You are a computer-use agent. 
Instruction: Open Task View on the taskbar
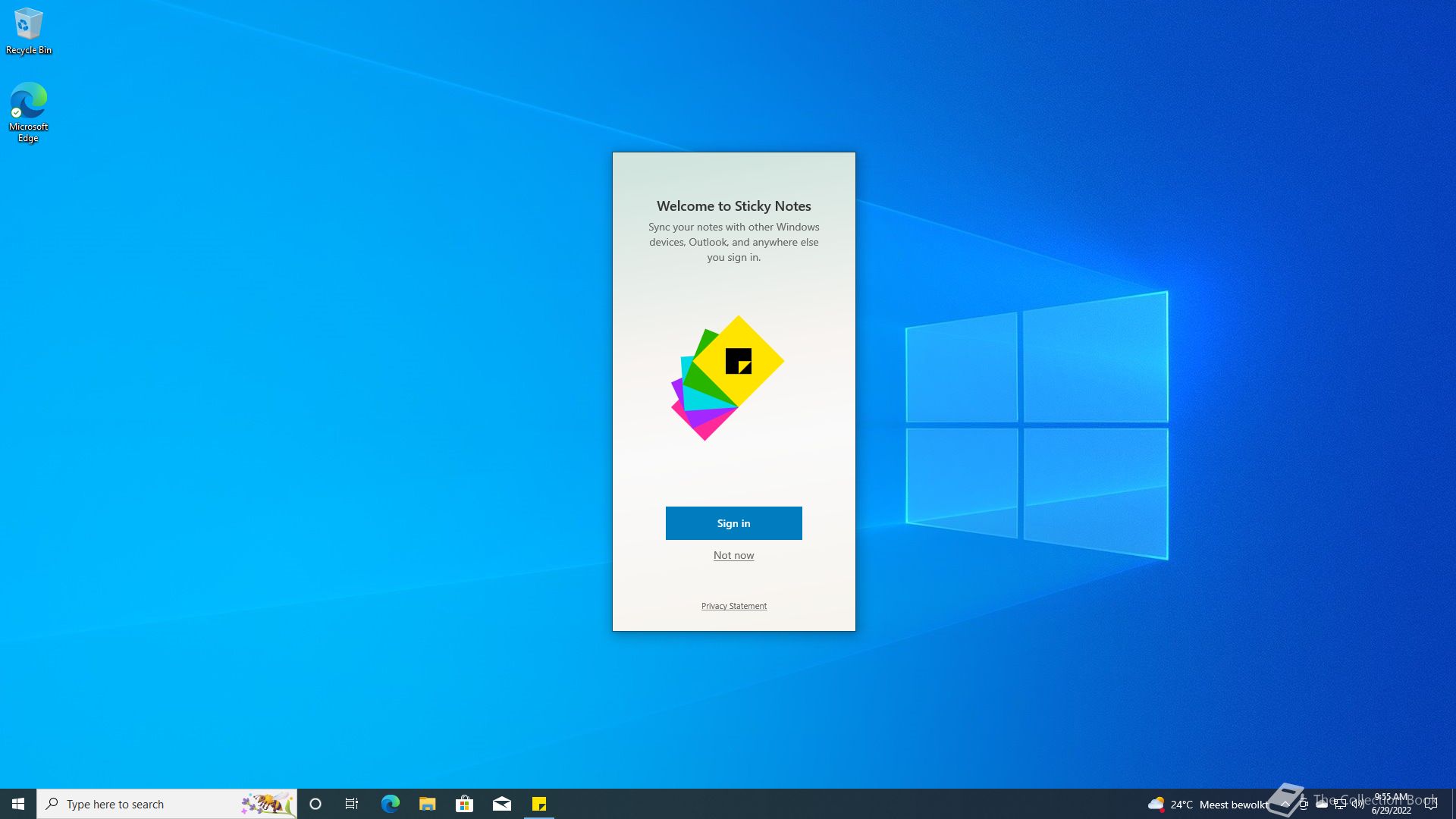(352, 804)
